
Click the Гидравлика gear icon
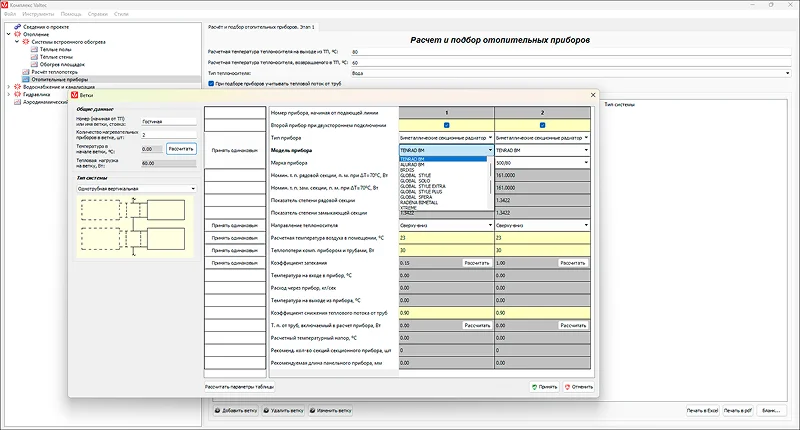[17, 94]
